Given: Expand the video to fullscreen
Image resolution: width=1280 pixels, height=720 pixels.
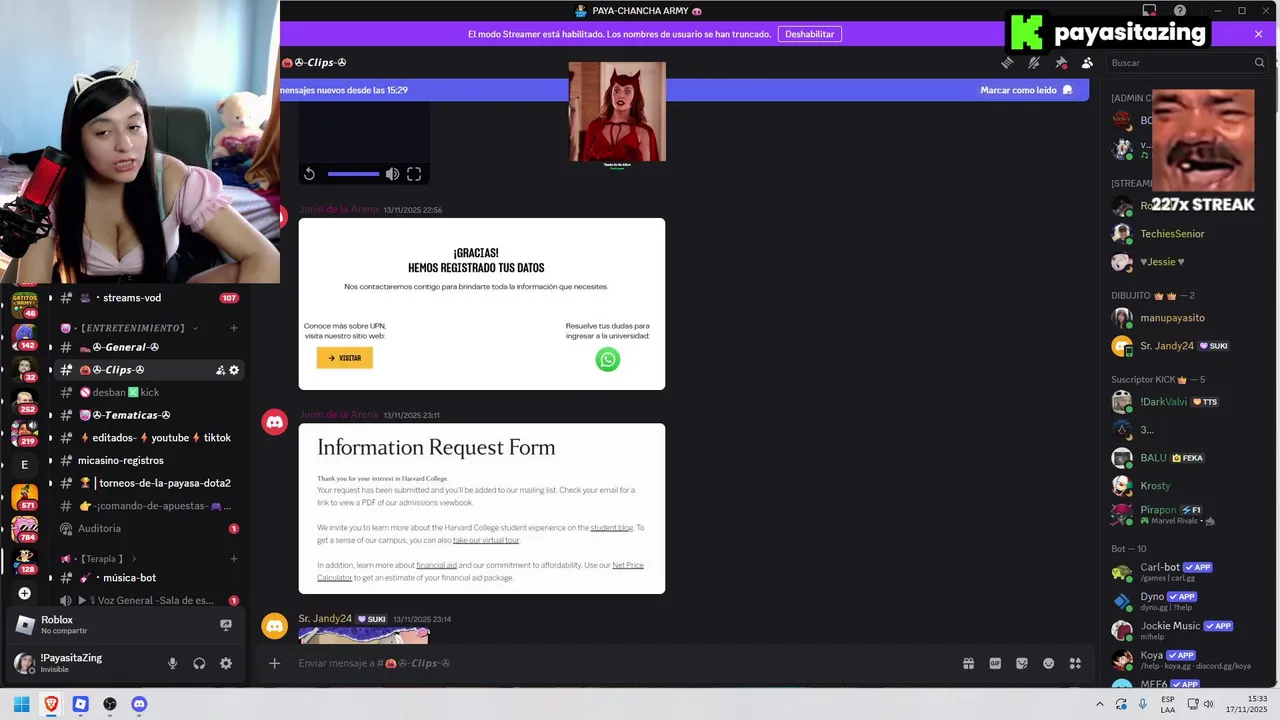Looking at the screenshot, I should pos(414,174).
